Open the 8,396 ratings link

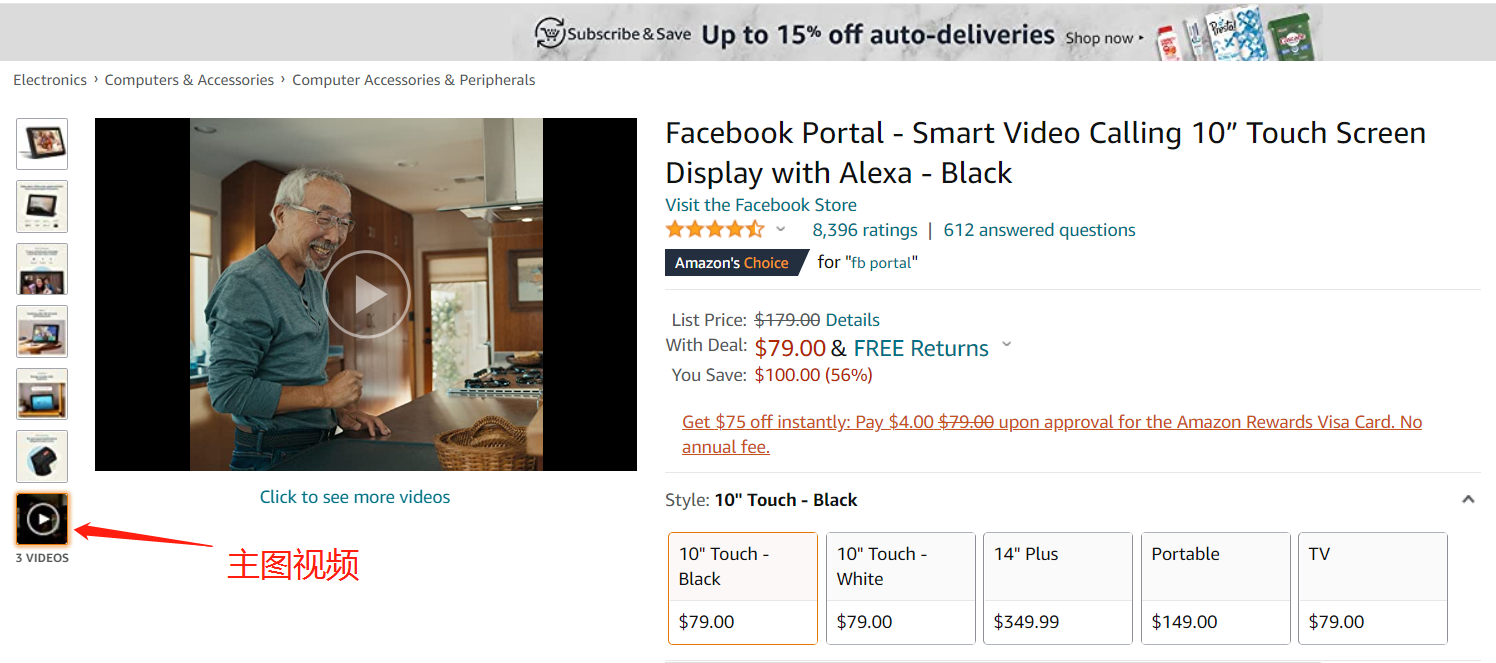coord(865,230)
